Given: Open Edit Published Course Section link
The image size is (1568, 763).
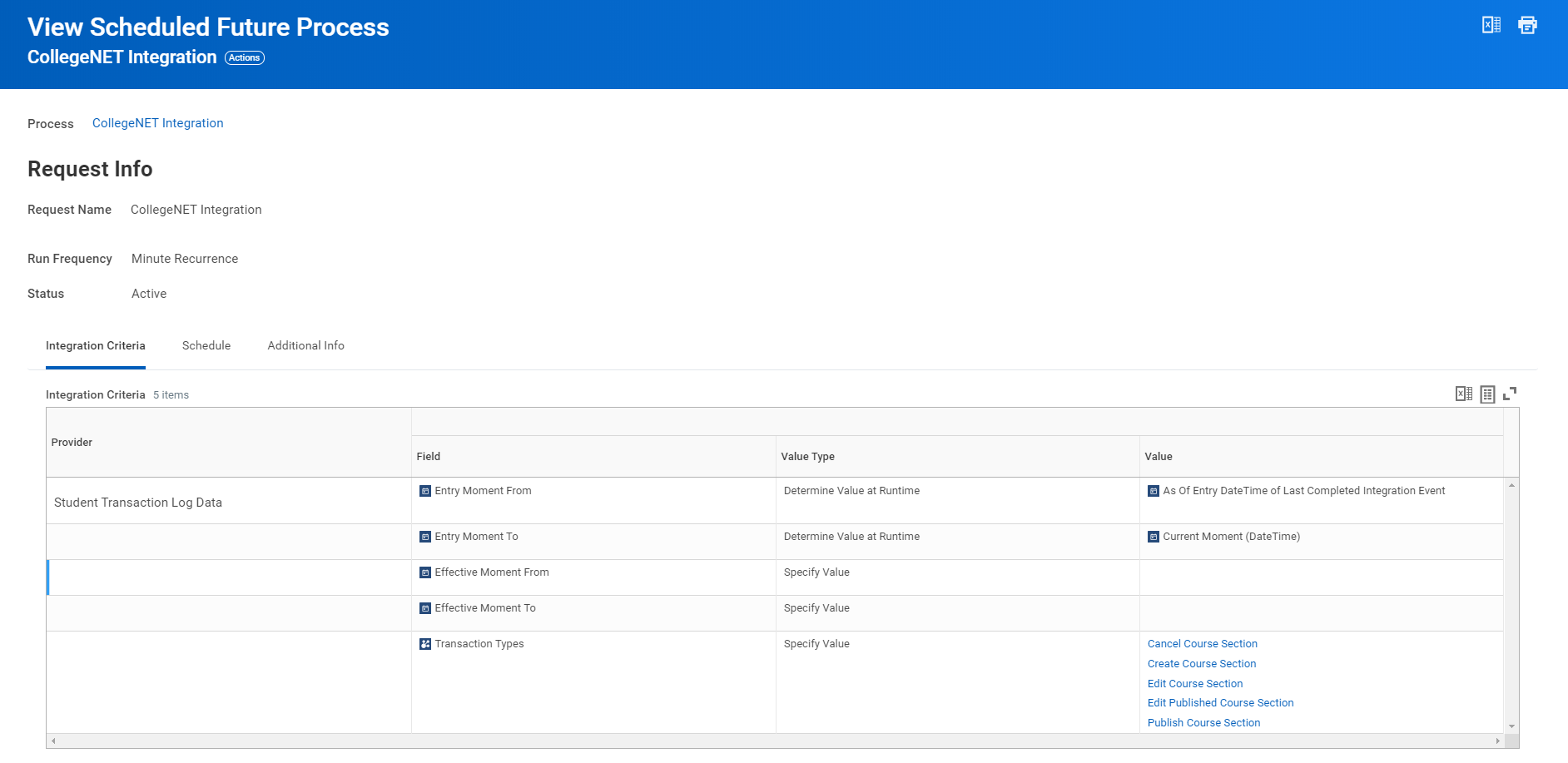Looking at the screenshot, I should coord(1221,703).
